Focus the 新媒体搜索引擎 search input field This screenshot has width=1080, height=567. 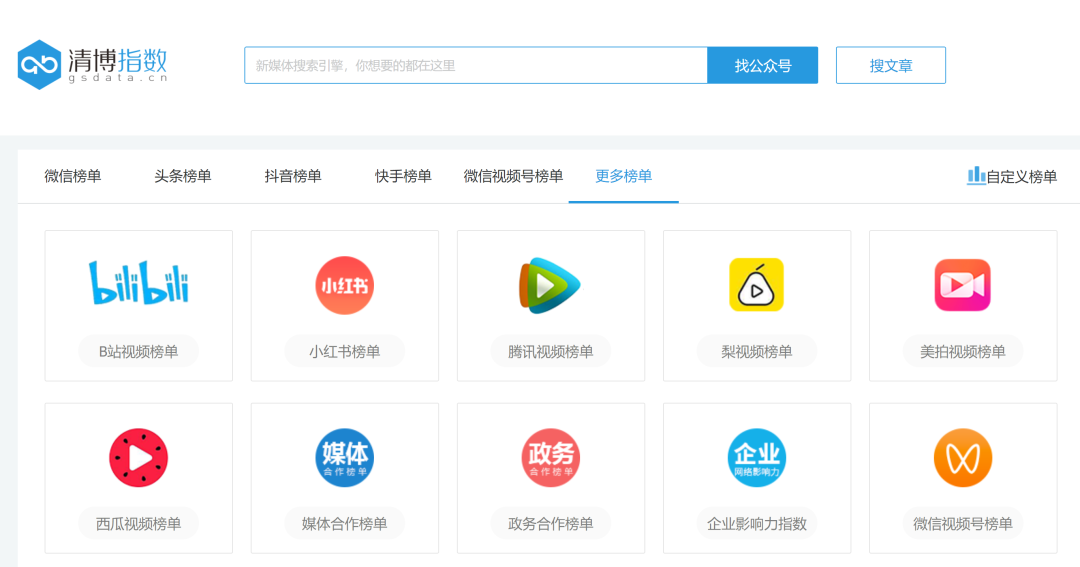click(476, 65)
